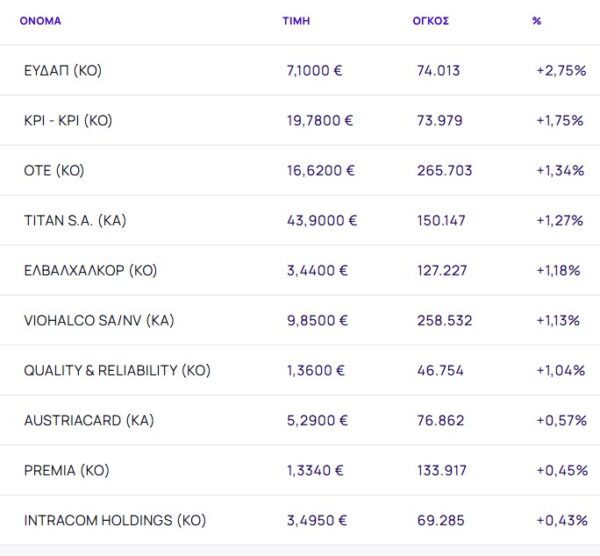600x556 pixels.
Task: Open QUALITY & RELIABILITY (ΚΟ) entry
Action: click(117, 371)
